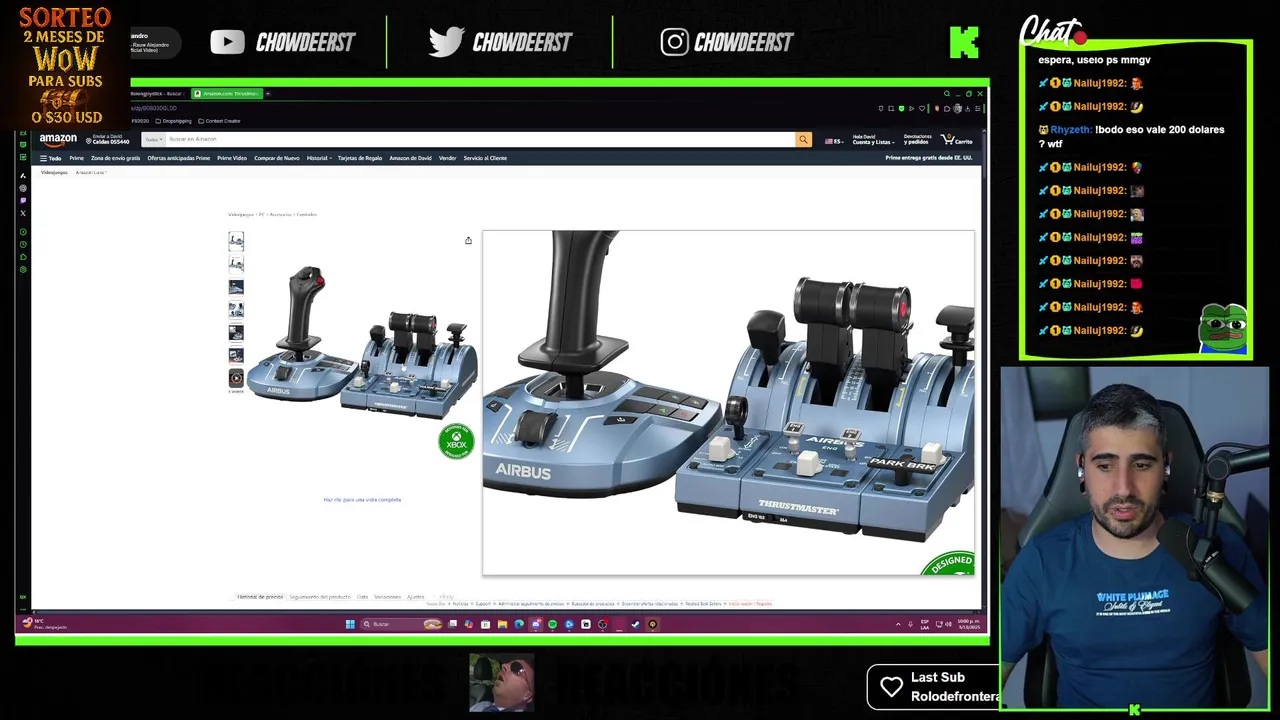The height and width of the screenshot is (720, 1280).
Task: Click the ESP LAA language indicator
Action: (925, 624)
